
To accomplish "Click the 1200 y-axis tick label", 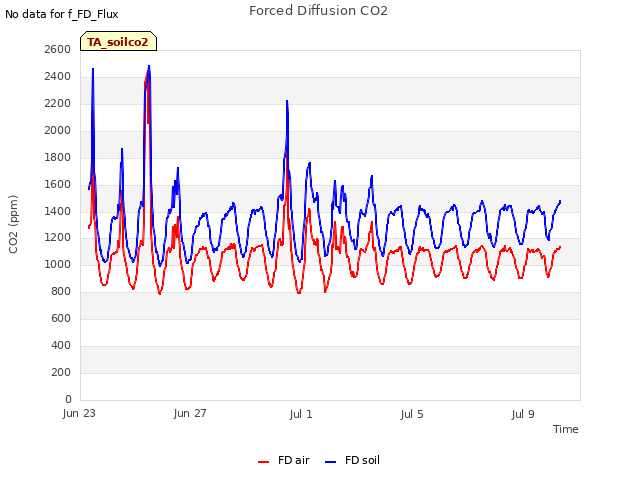I will (x=58, y=238).
